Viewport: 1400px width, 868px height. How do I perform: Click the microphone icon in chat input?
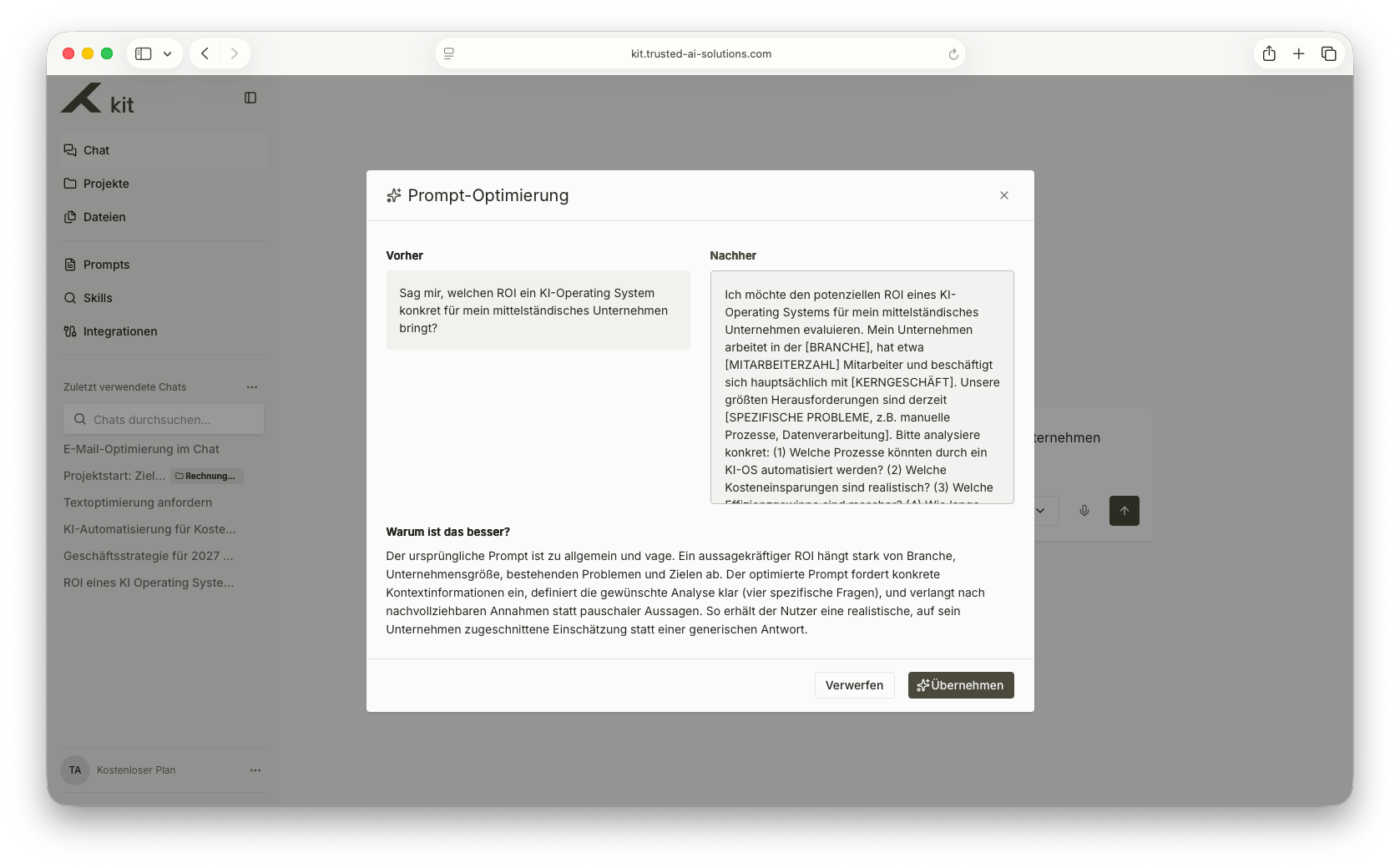pyautogui.click(x=1084, y=511)
